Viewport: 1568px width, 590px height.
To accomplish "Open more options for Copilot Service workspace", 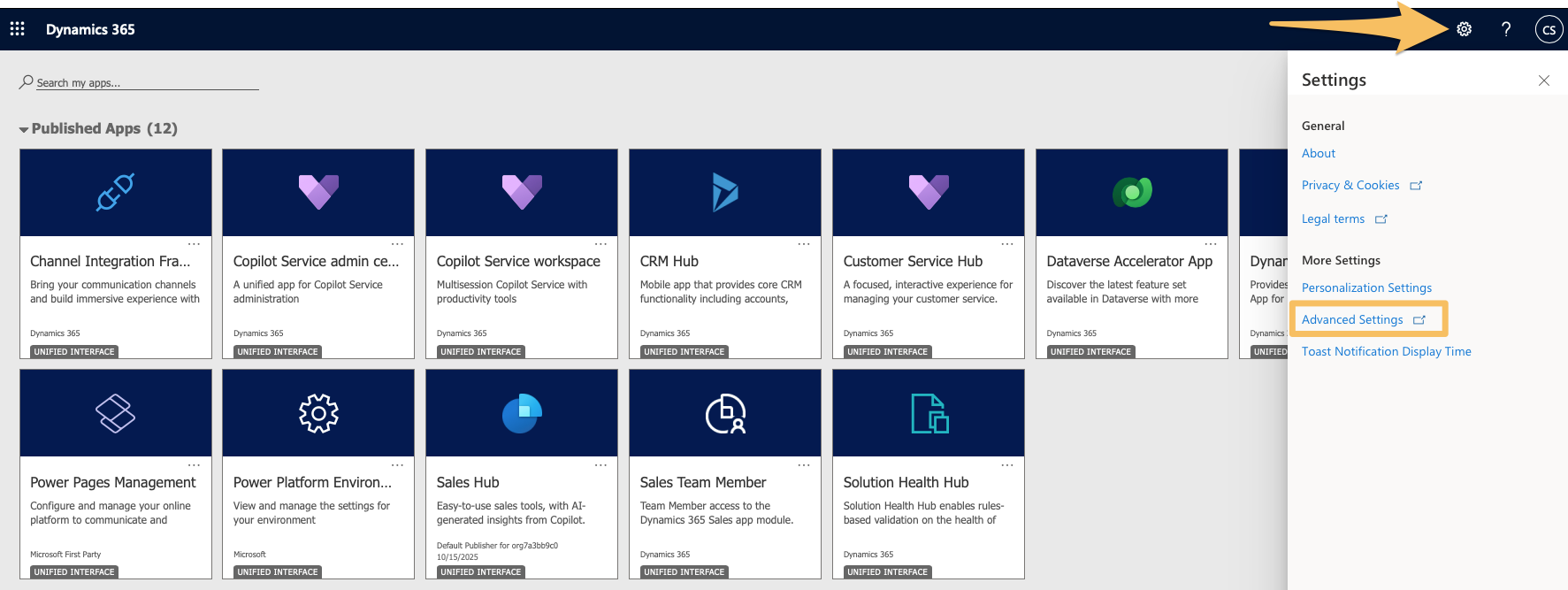I will (x=600, y=244).
